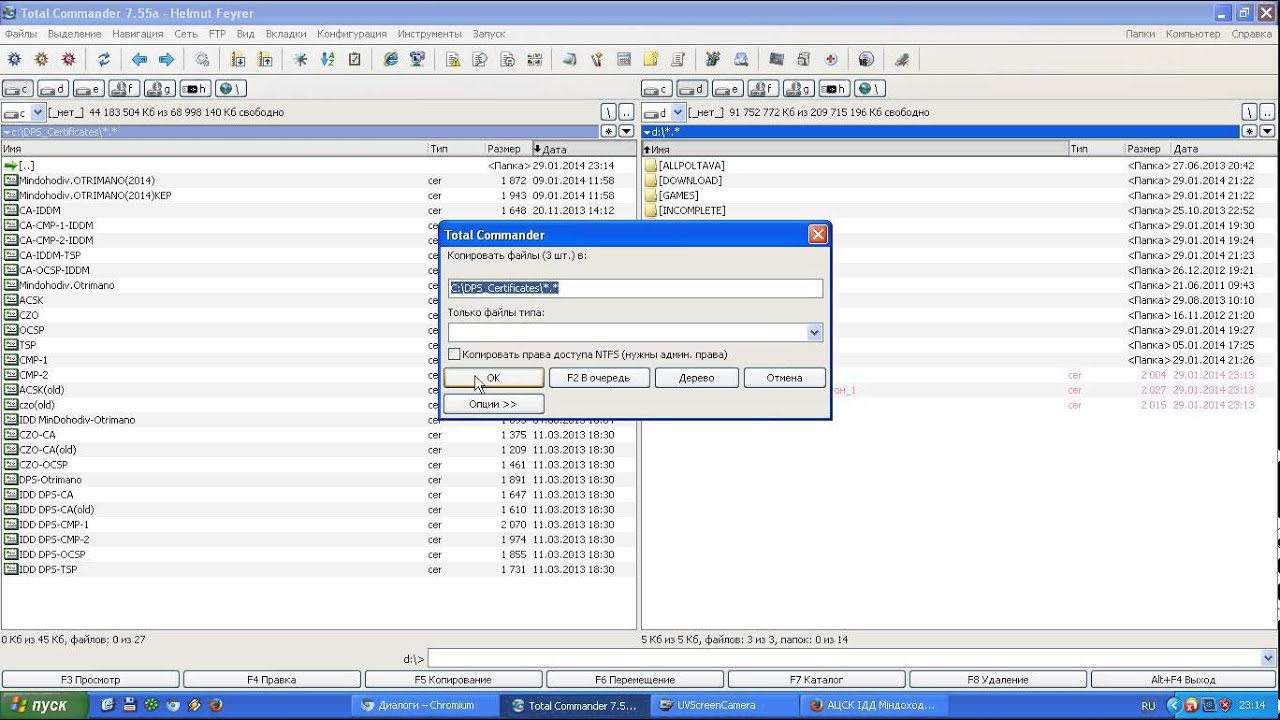Open the Справка menu

1252,34
